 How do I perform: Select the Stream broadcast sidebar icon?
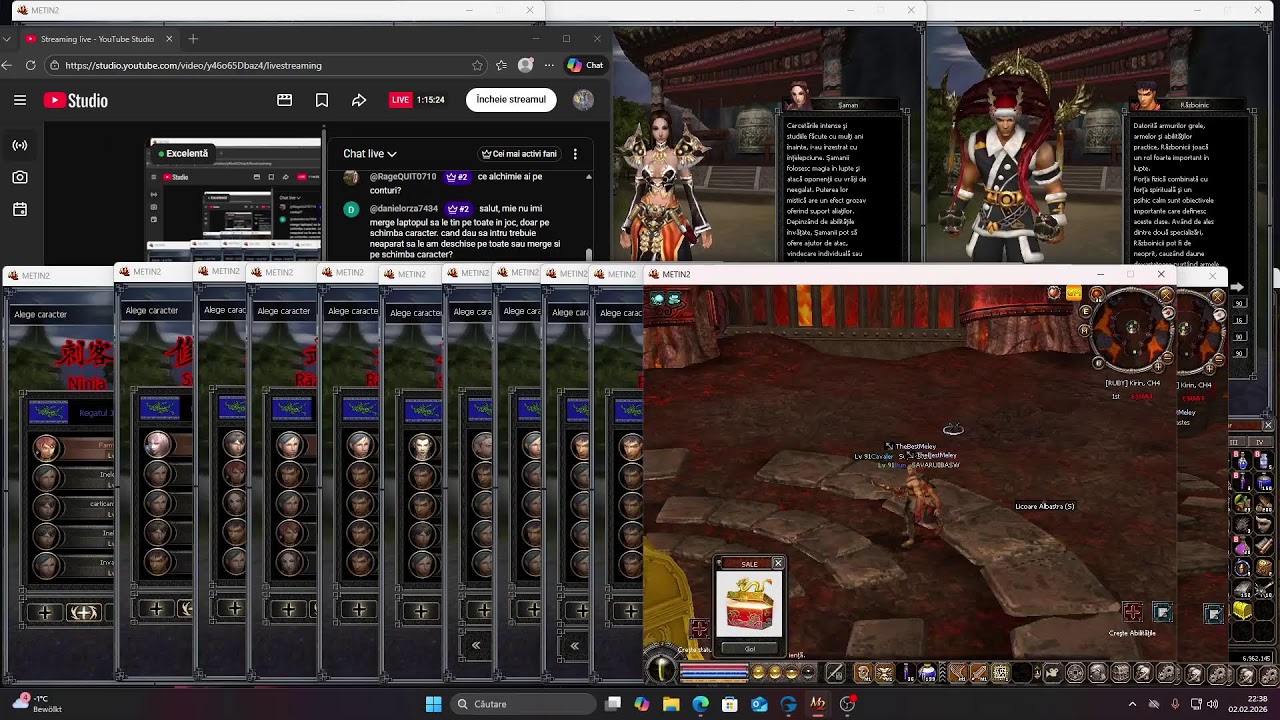20,145
